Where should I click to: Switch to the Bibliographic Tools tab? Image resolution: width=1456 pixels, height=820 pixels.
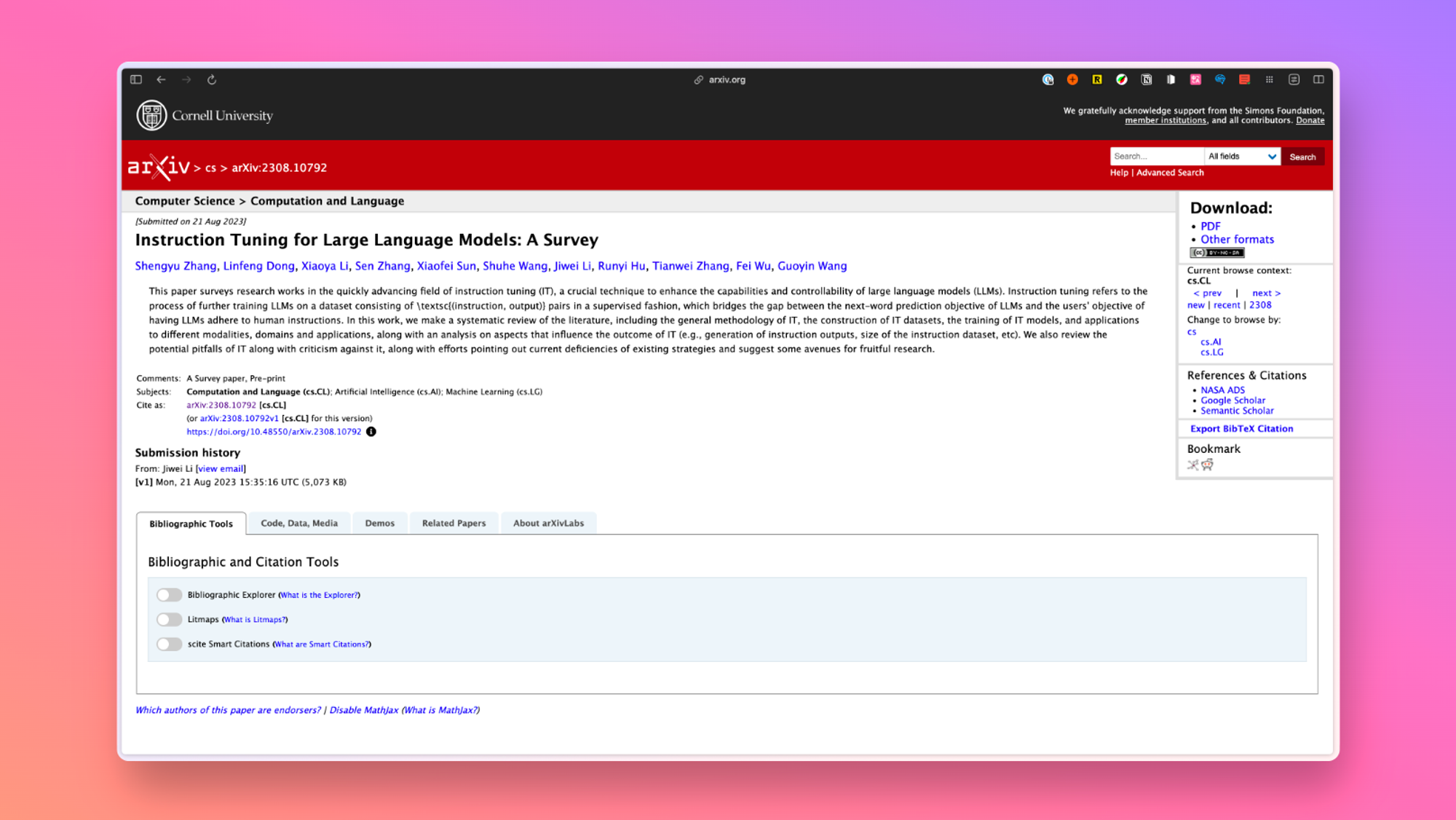[191, 524]
